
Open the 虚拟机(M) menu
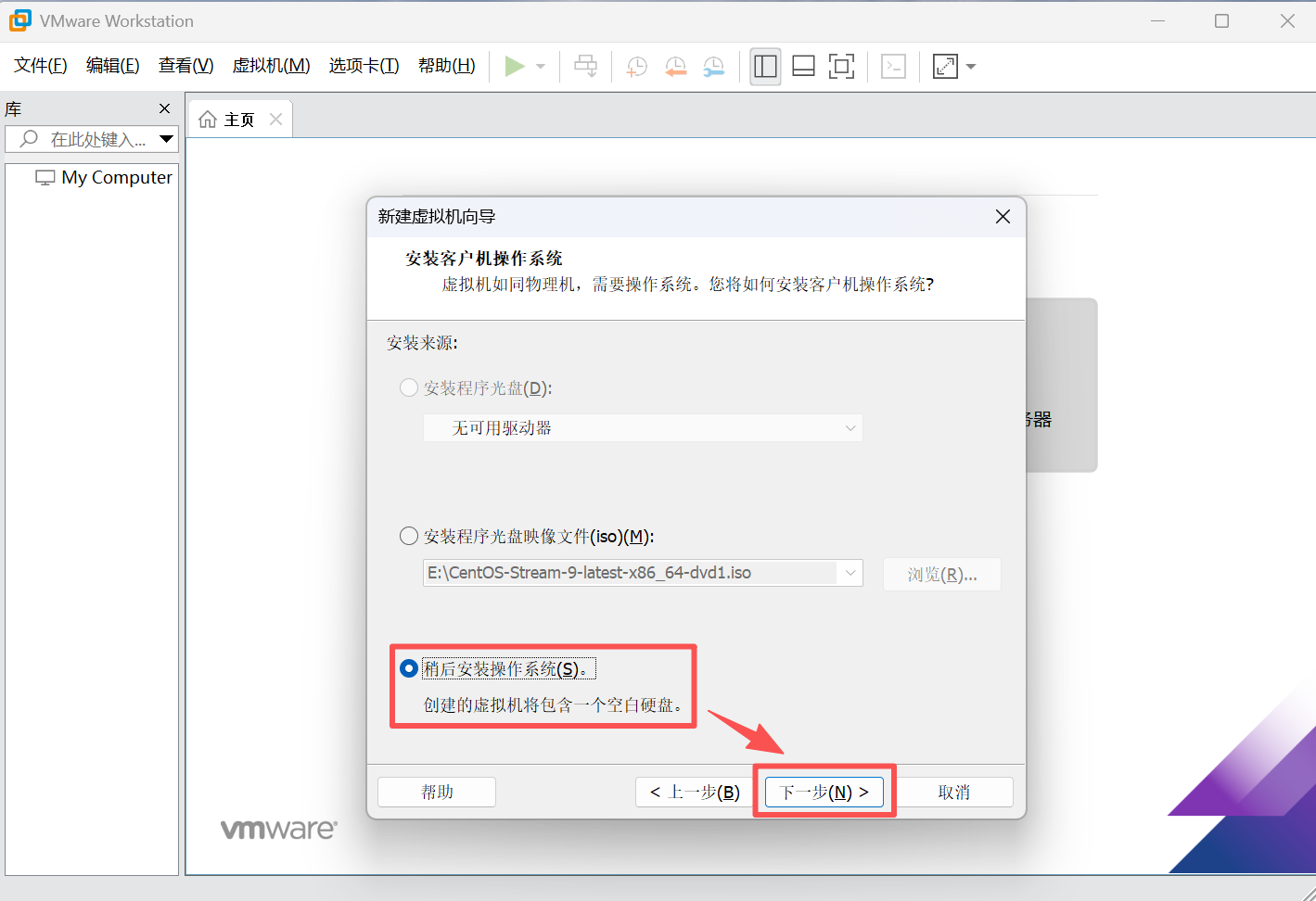point(271,66)
